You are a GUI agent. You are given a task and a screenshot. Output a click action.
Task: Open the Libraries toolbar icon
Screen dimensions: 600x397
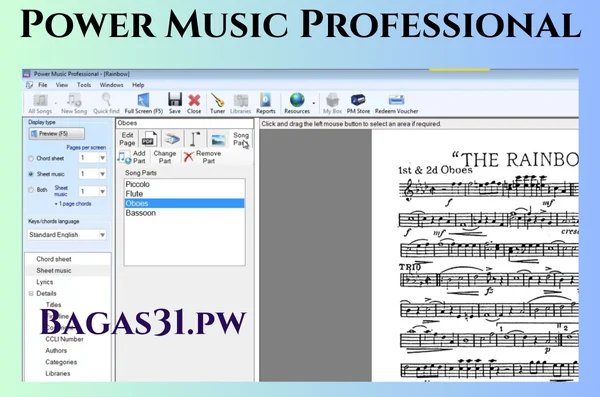tap(240, 104)
